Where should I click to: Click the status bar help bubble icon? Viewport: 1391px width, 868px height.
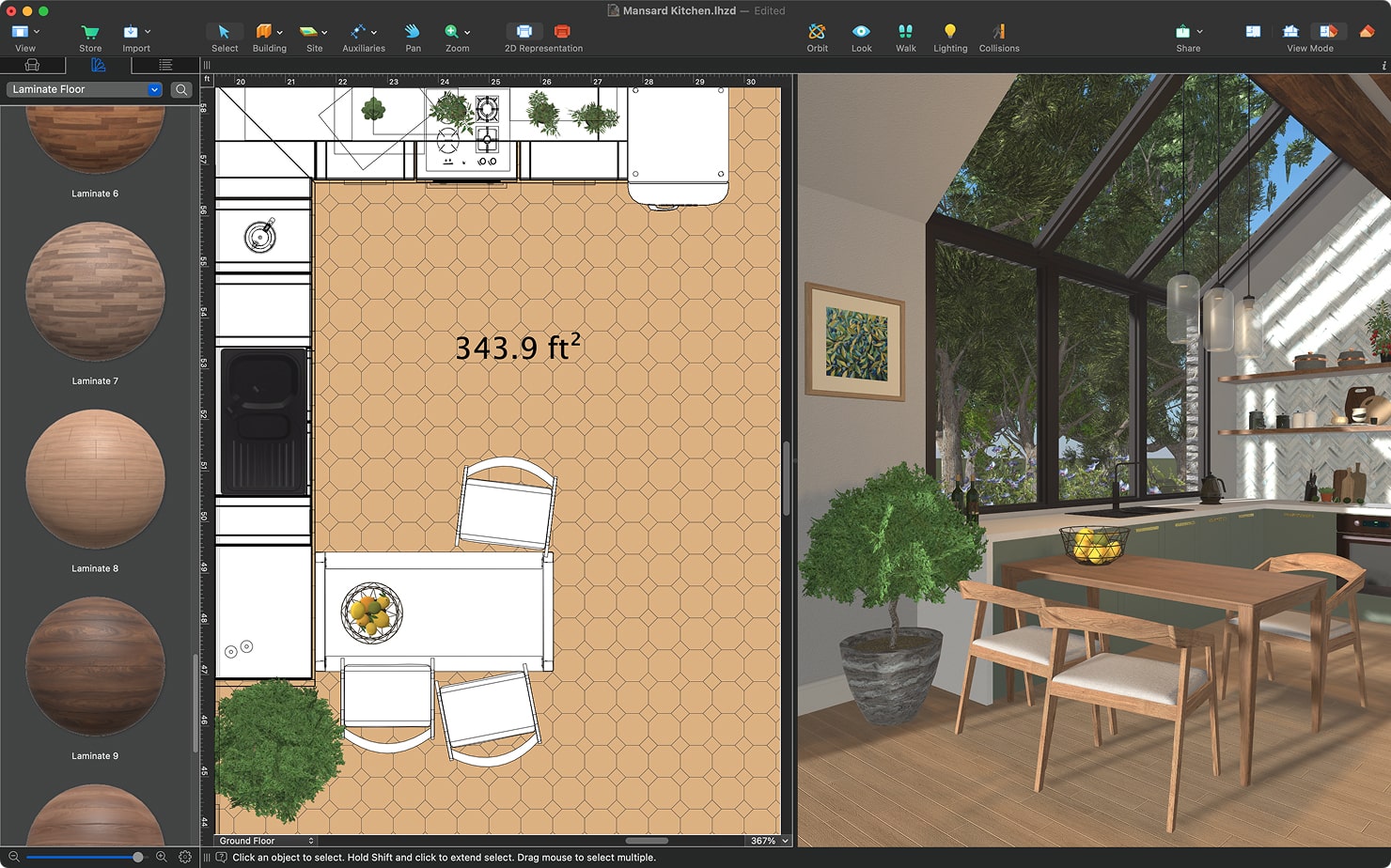pos(221,858)
